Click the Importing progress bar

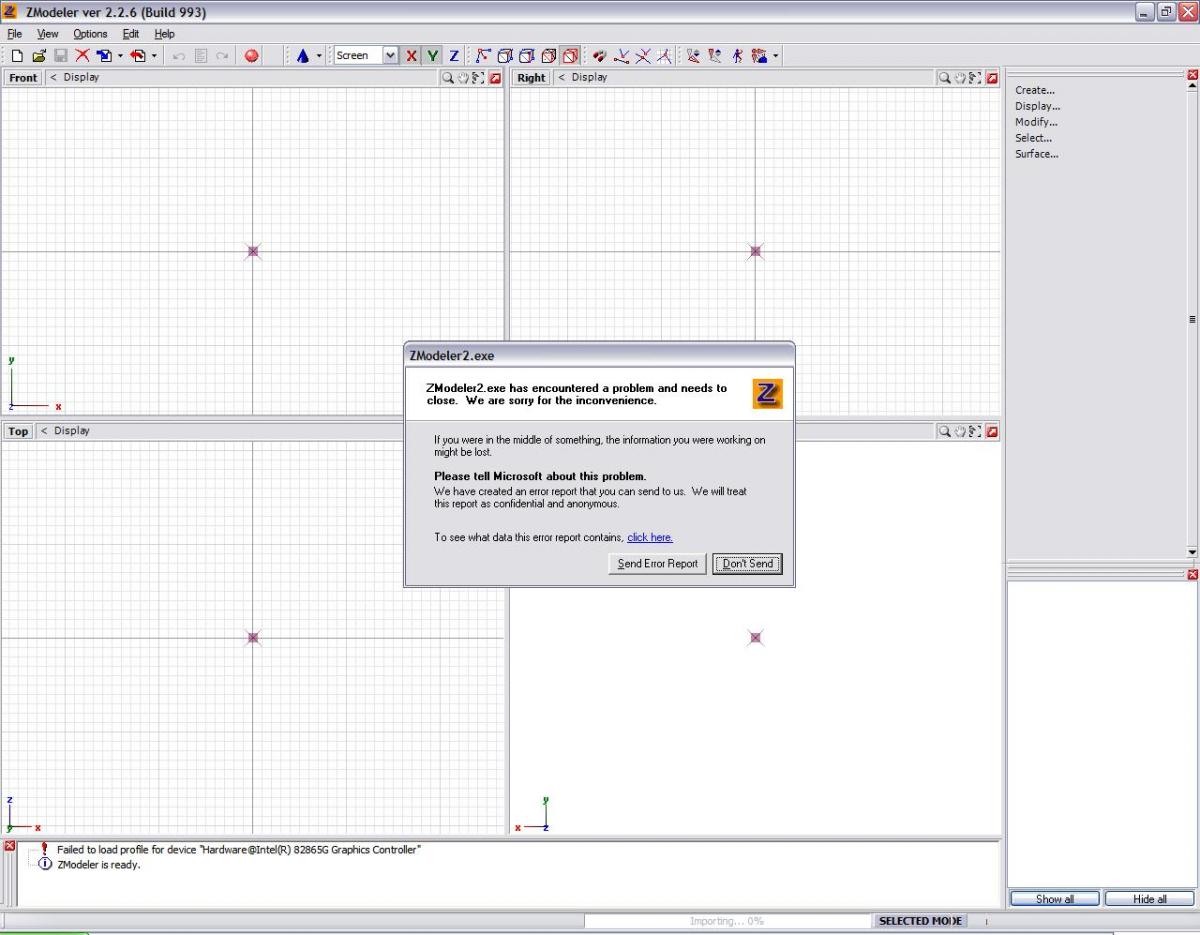pos(727,921)
